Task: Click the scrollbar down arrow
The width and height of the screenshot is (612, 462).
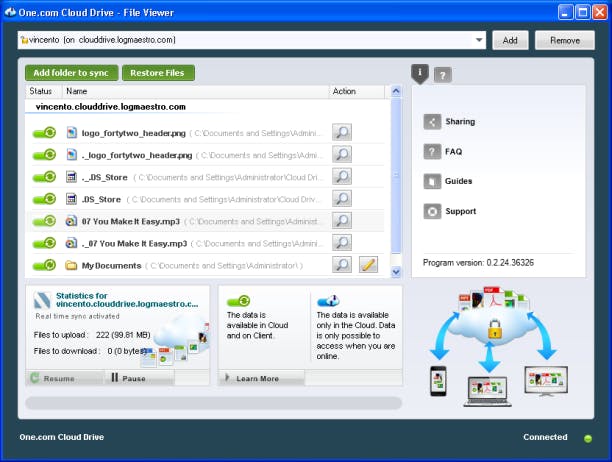Action: [396, 272]
